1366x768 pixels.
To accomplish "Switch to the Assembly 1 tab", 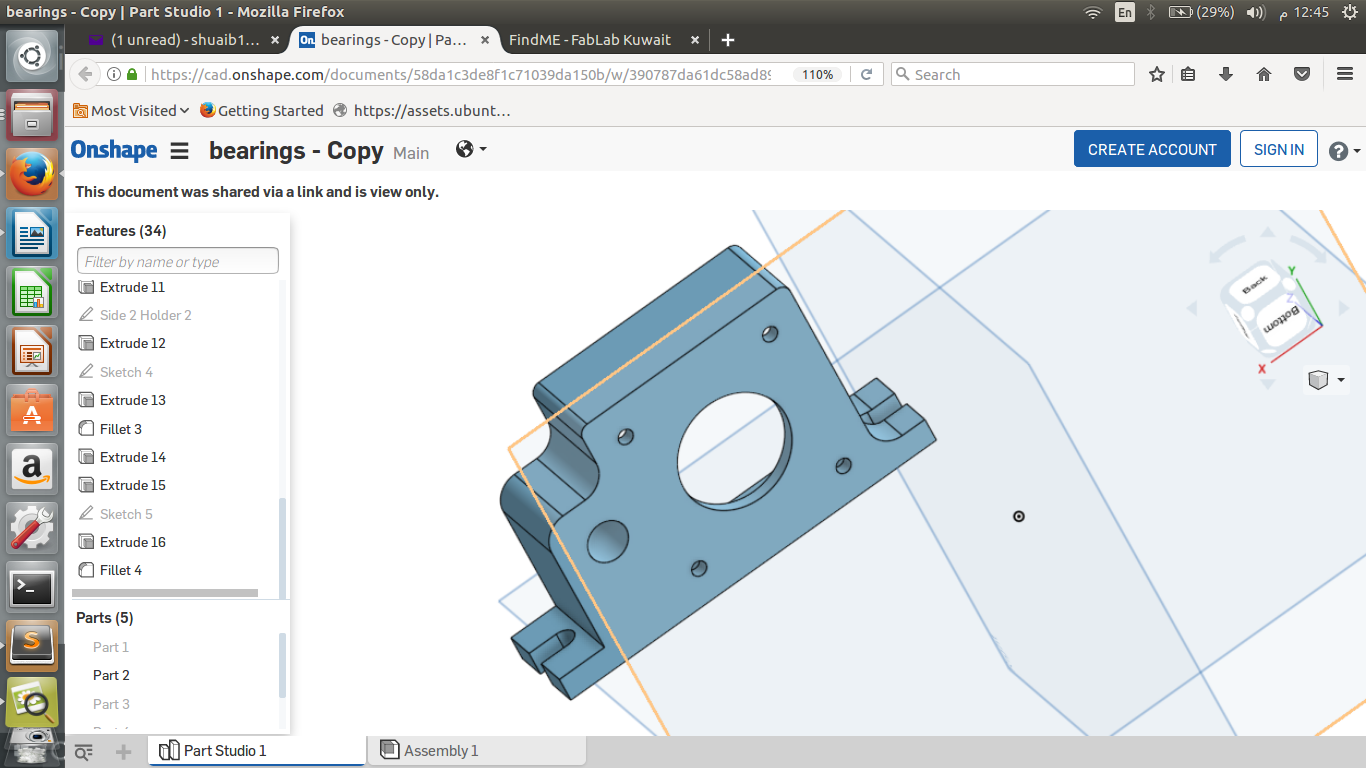I will pos(476,750).
